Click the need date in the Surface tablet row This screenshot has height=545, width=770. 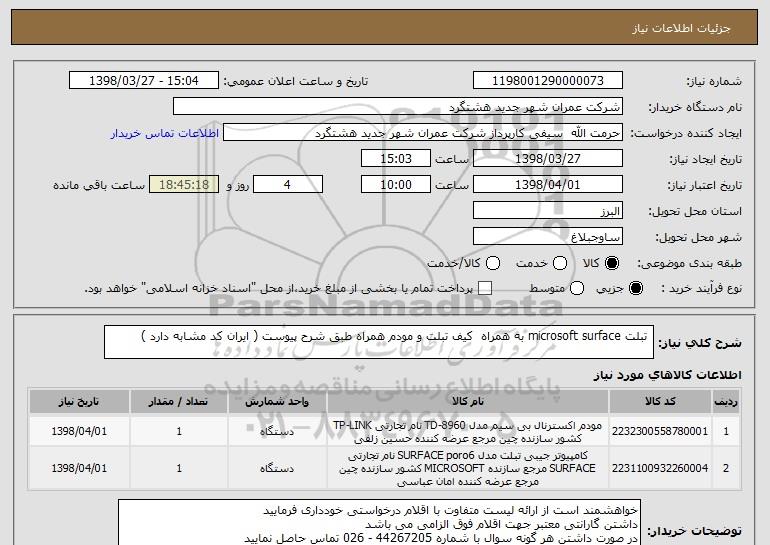[79, 468]
